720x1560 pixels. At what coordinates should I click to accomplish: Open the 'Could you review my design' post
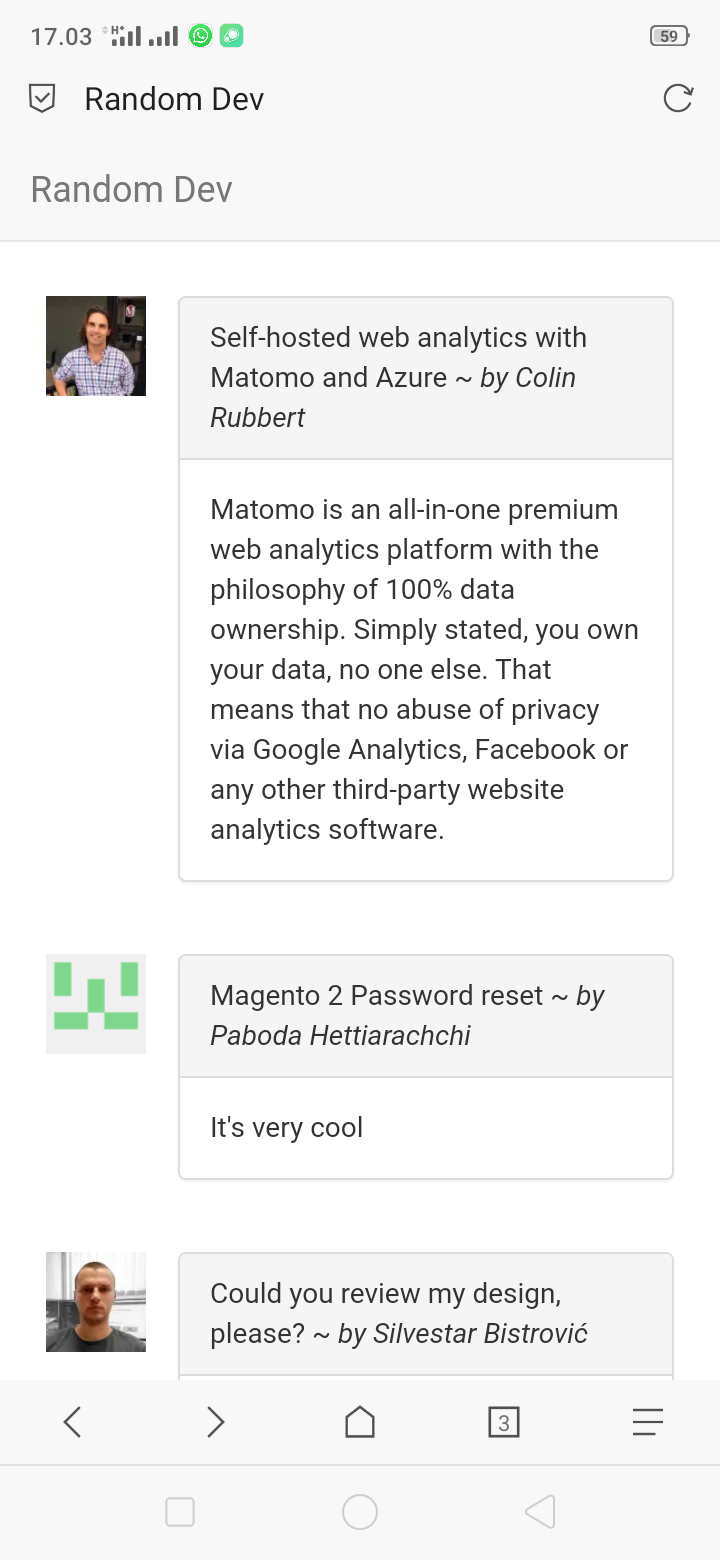click(385, 1293)
